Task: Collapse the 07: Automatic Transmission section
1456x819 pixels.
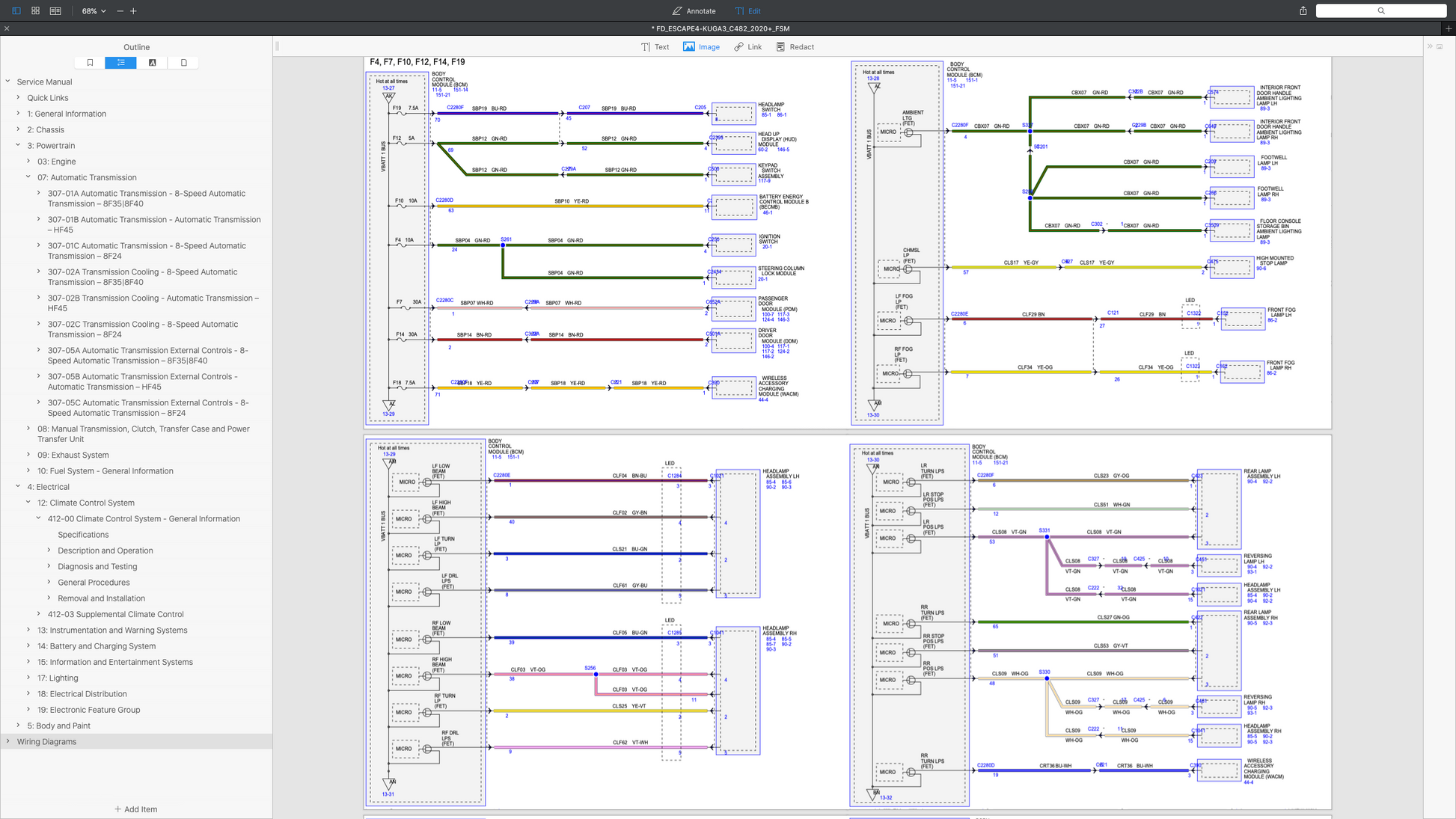Action: pyautogui.click(x=28, y=177)
